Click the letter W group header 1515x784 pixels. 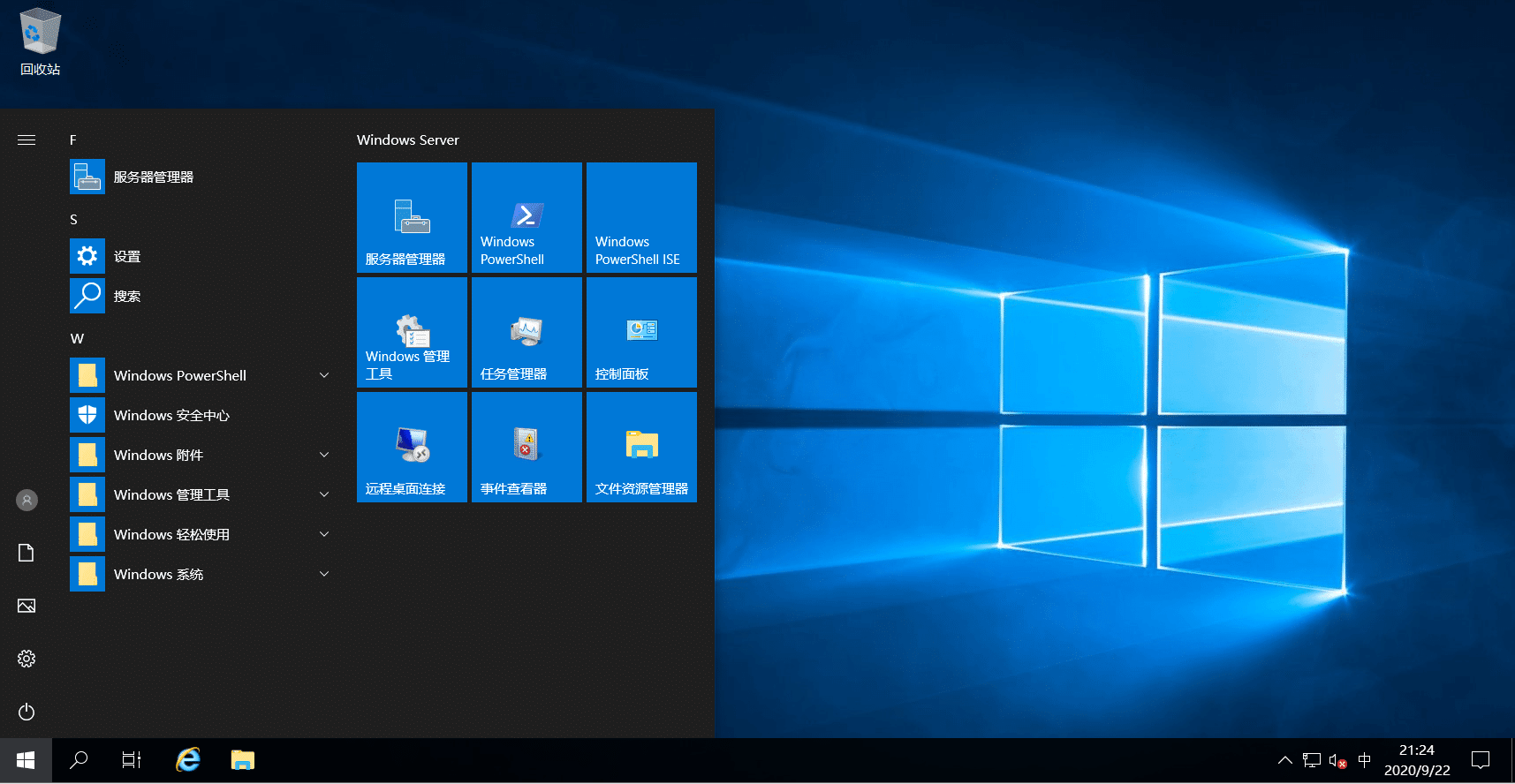tap(77, 338)
